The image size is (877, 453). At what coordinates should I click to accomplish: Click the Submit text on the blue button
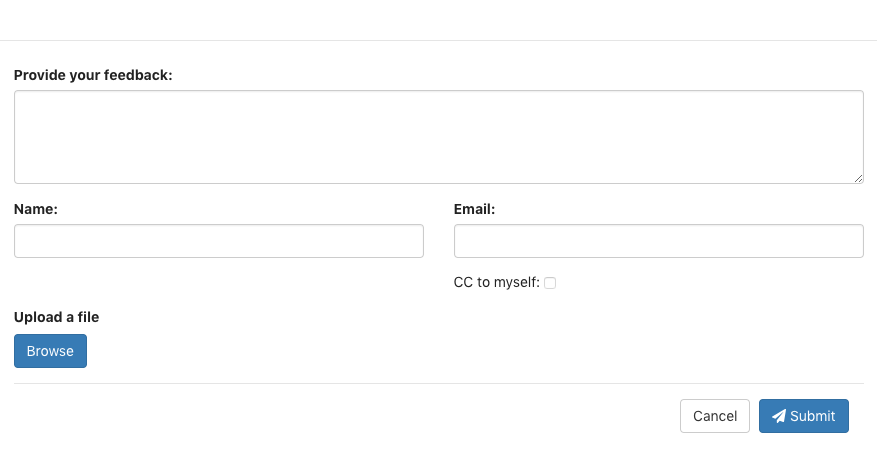[x=812, y=417]
